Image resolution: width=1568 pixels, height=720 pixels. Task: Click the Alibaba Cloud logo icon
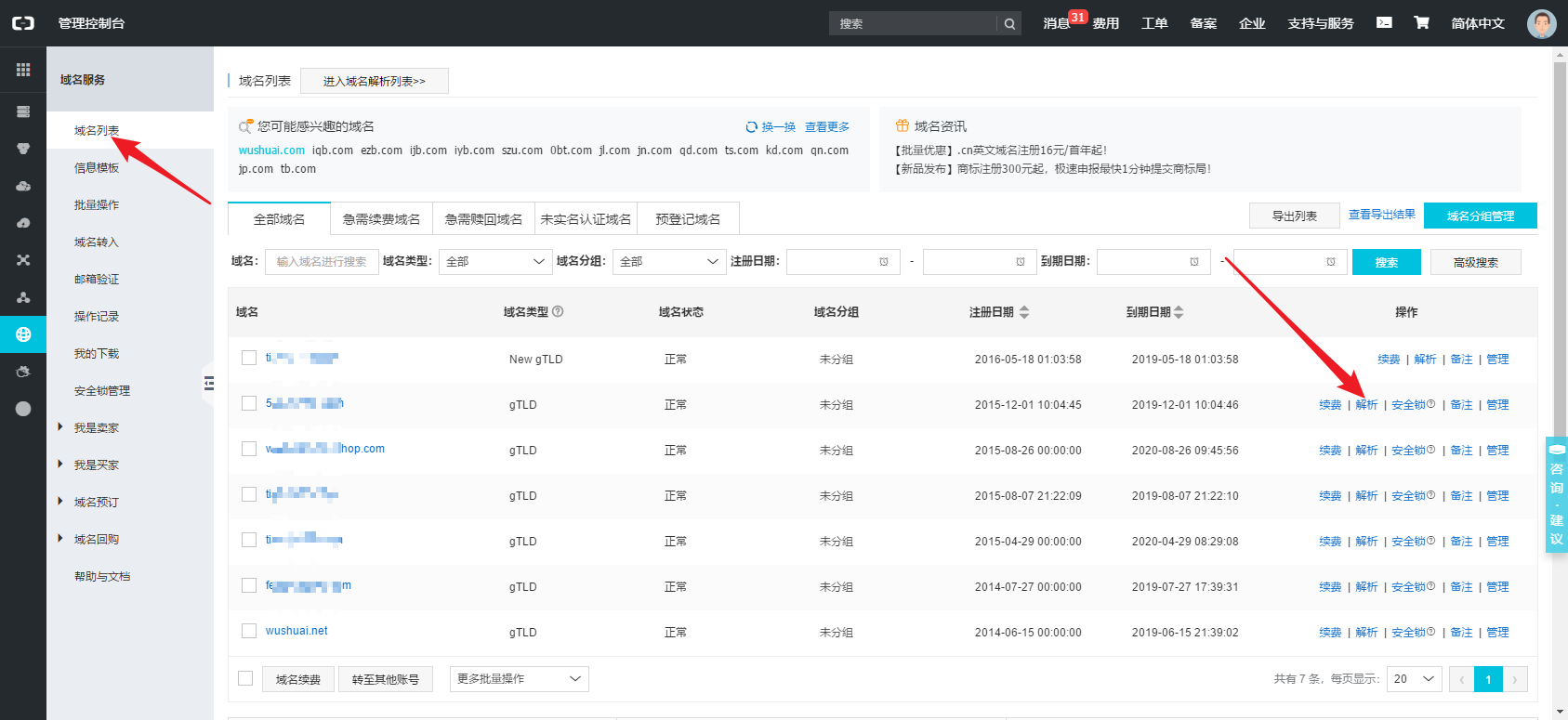(x=23, y=23)
